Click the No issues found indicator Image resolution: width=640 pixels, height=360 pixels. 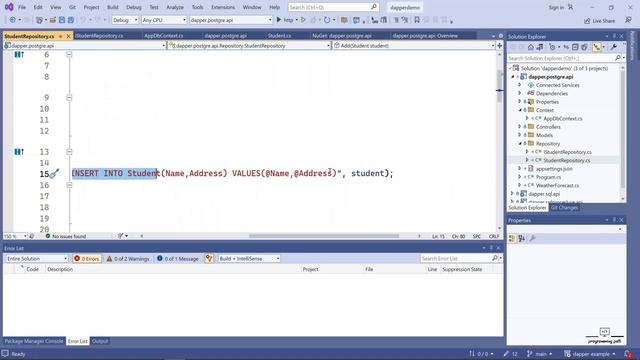pyautogui.click(x=65, y=236)
